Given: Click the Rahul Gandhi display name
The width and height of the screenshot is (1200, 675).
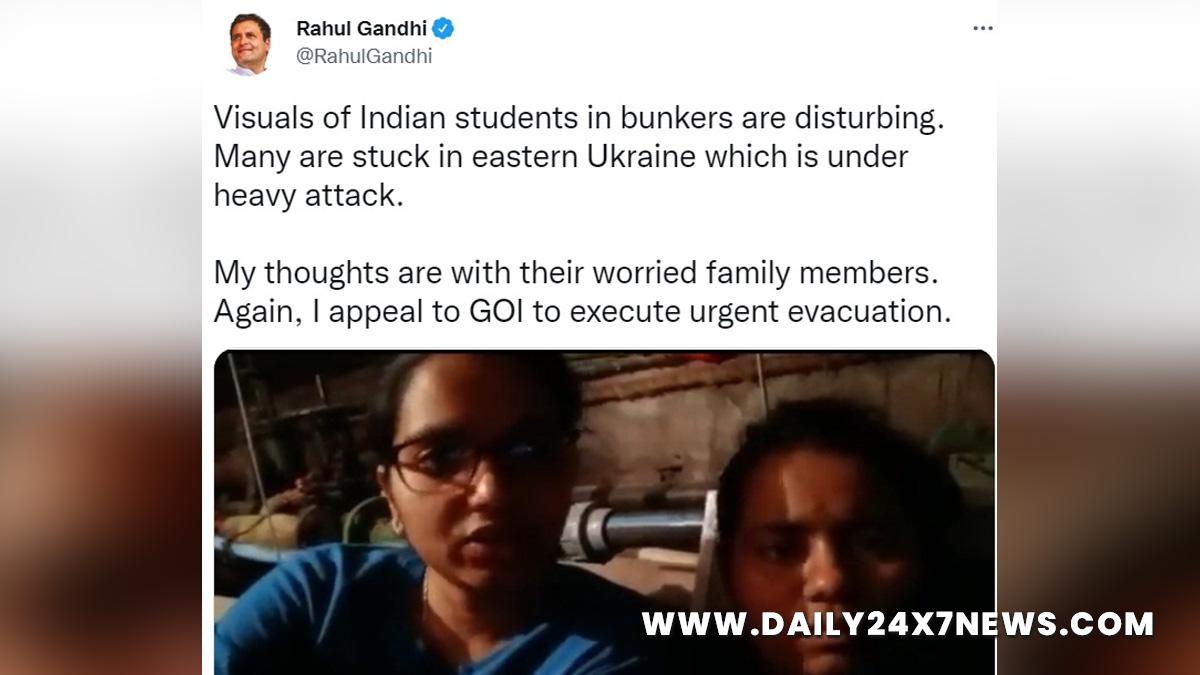Looking at the screenshot, I should click(362, 29).
